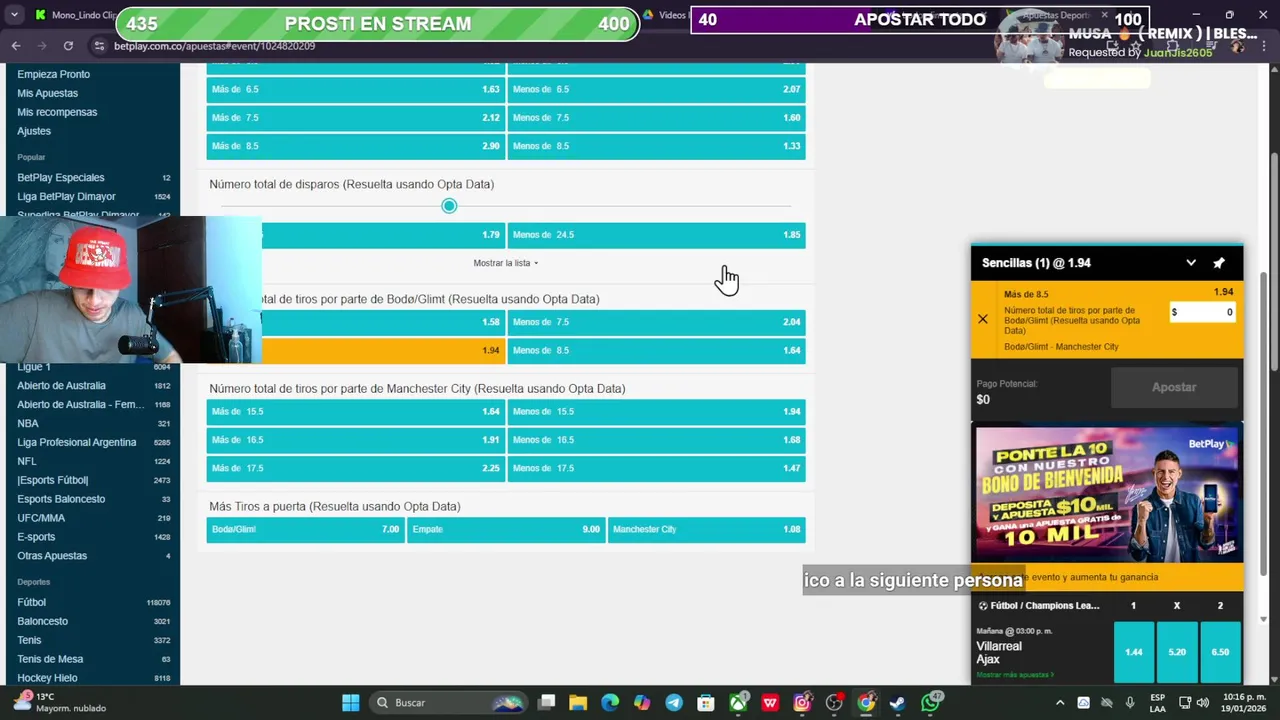Screen dimensions: 1280x720
Task: Open Telegram from the taskbar
Action: [674, 703]
